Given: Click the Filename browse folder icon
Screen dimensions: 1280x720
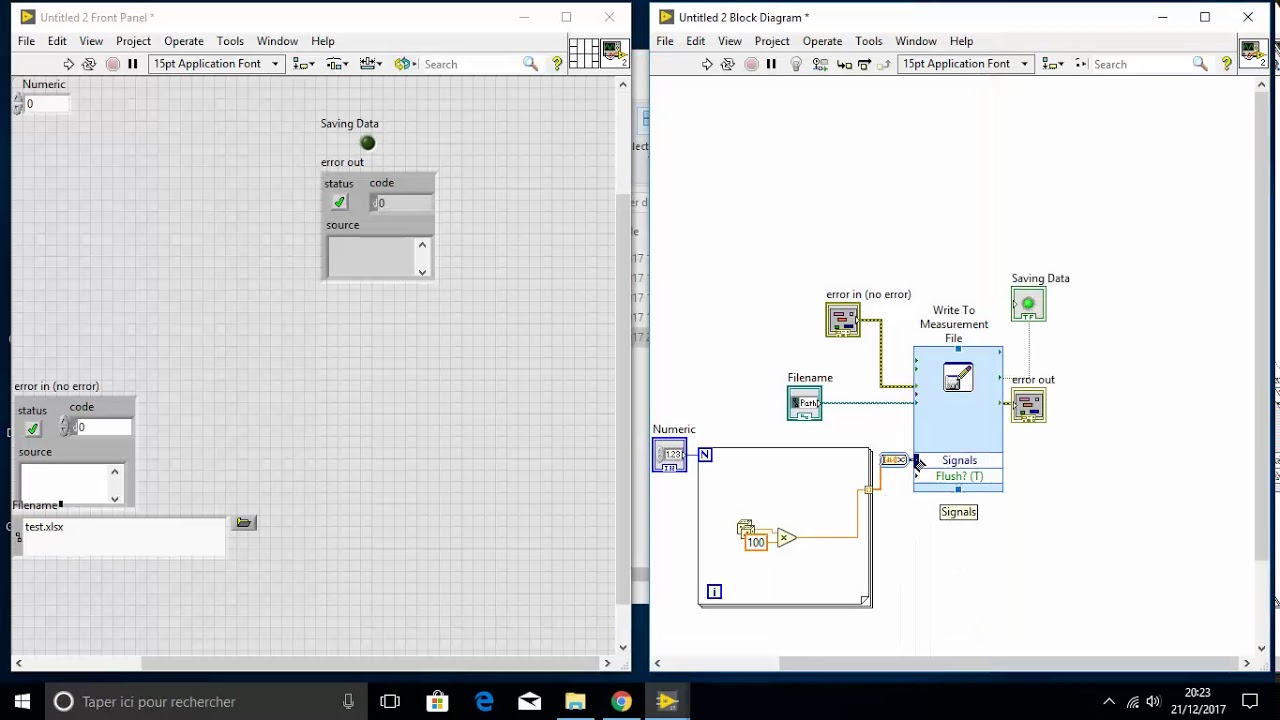Looking at the screenshot, I should pyautogui.click(x=244, y=523).
